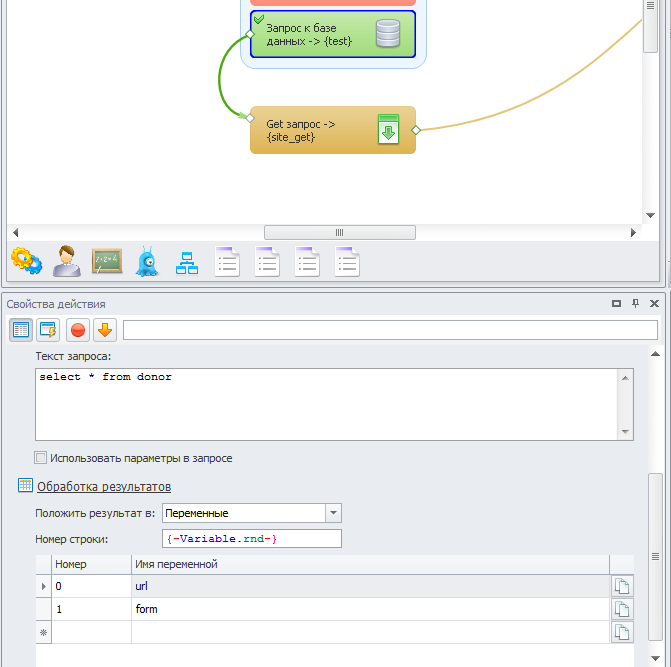Image resolution: width=671 pixels, height=667 pixels.
Task: Open the chalkboard calculations icon
Action: tap(107, 261)
